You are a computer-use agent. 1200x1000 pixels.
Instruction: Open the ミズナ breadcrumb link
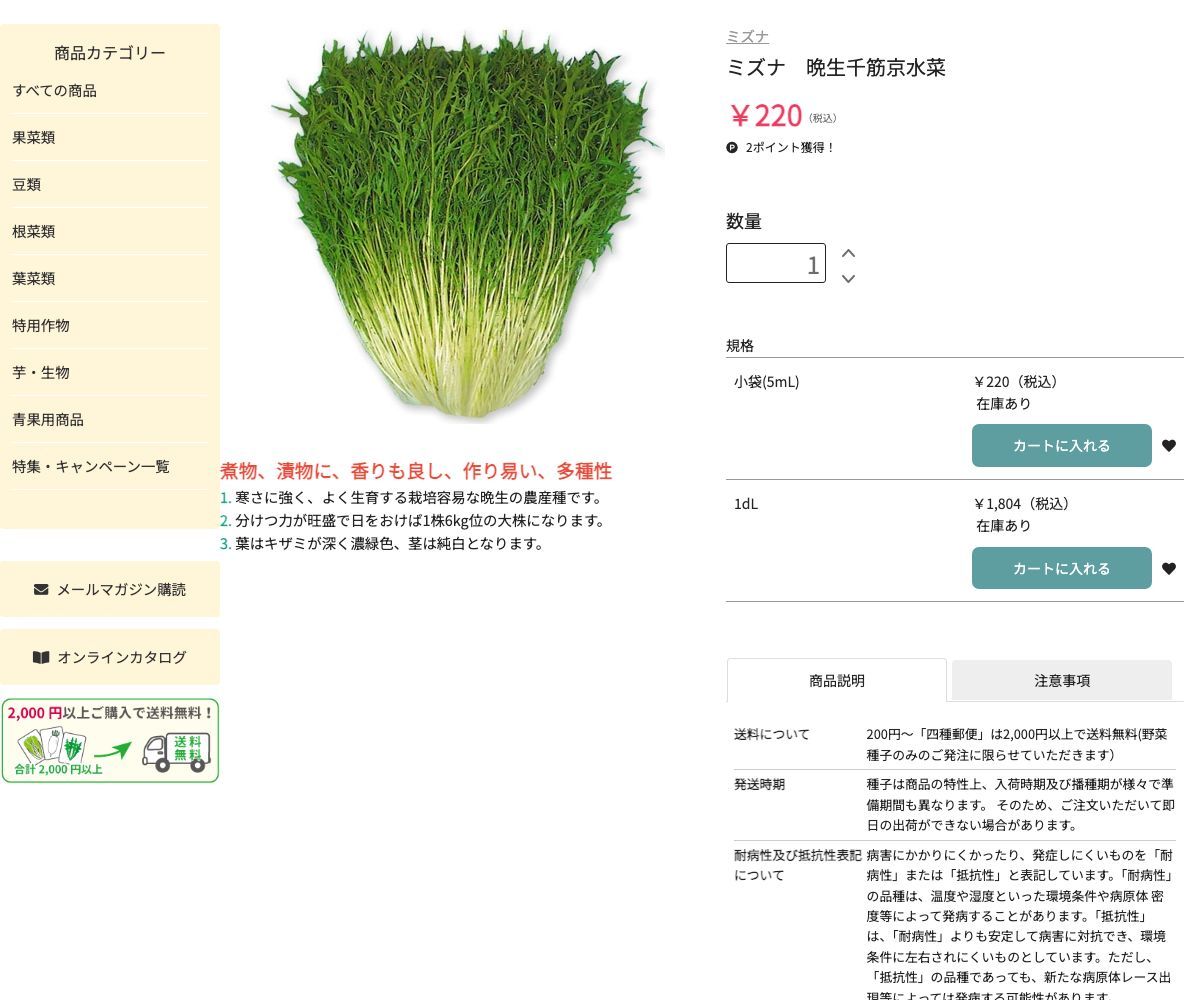[x=747, y=36]
